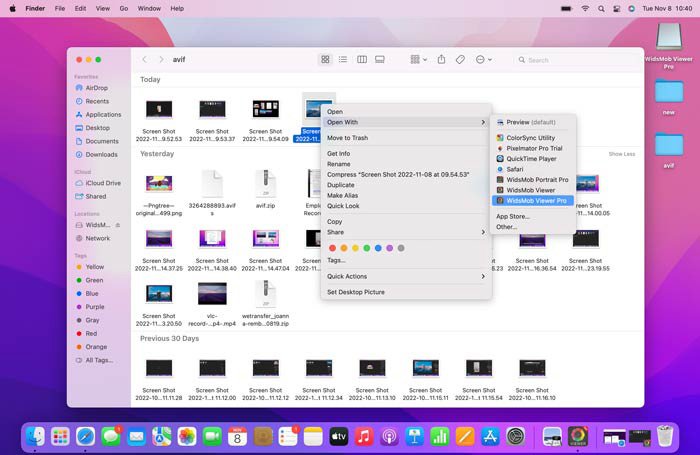Open the Go menu in menu bar

point(124,8)
